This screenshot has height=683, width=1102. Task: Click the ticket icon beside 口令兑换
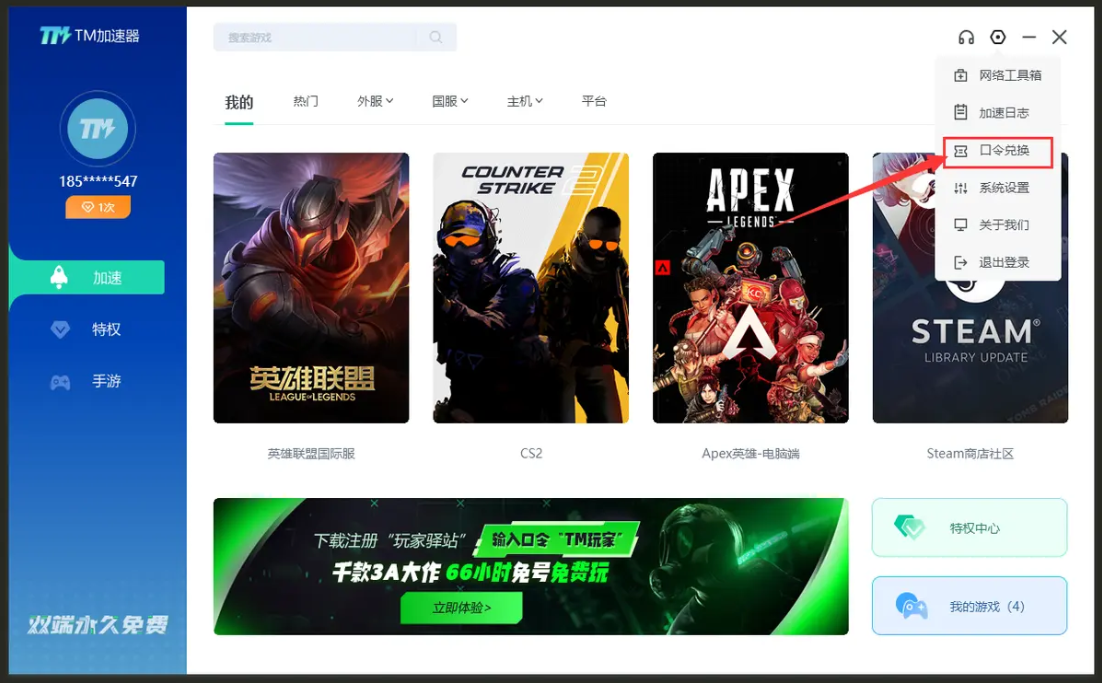click(961, 151)
